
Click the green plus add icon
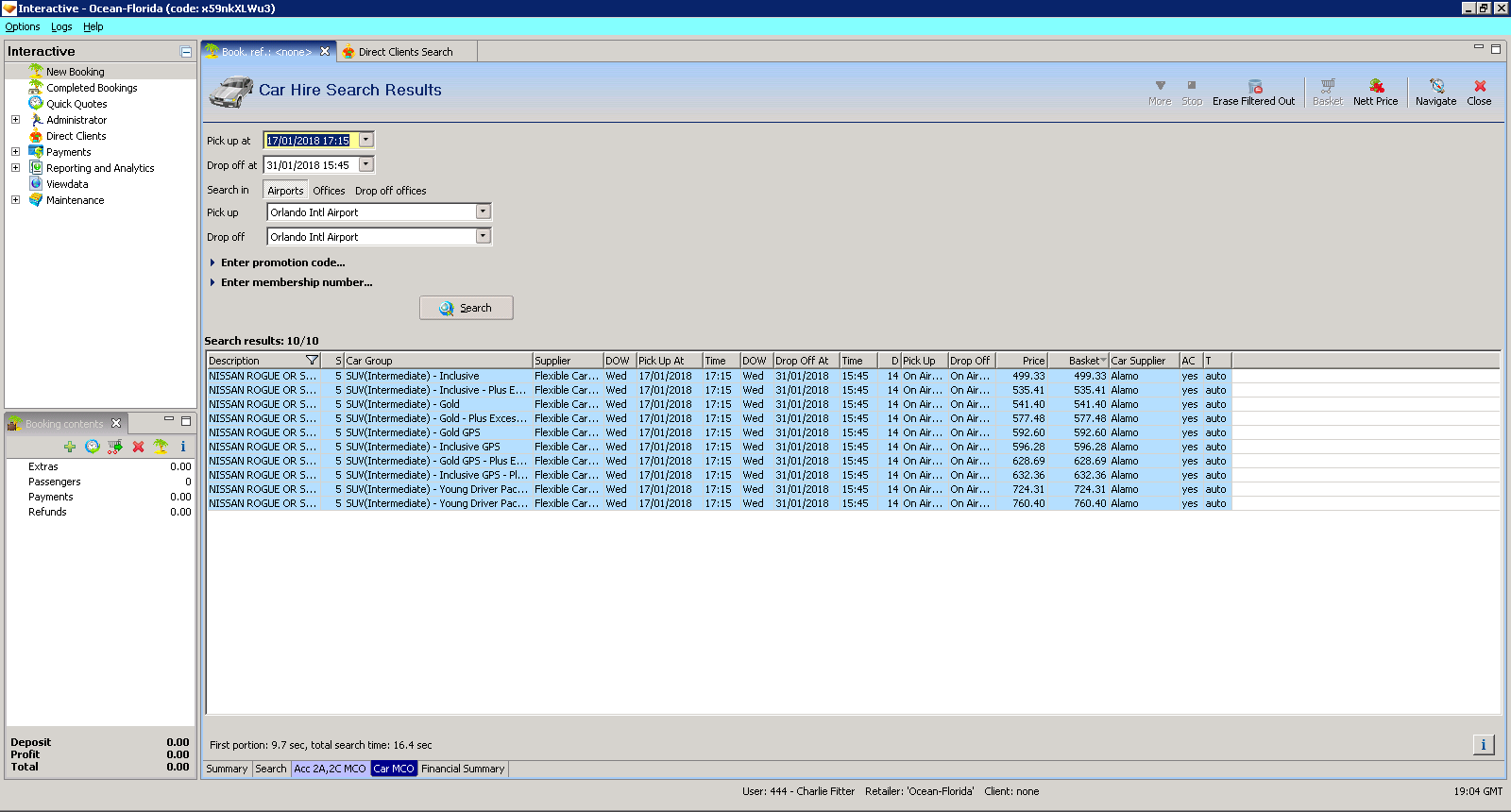pyautogui.click(x=70, y=447)
